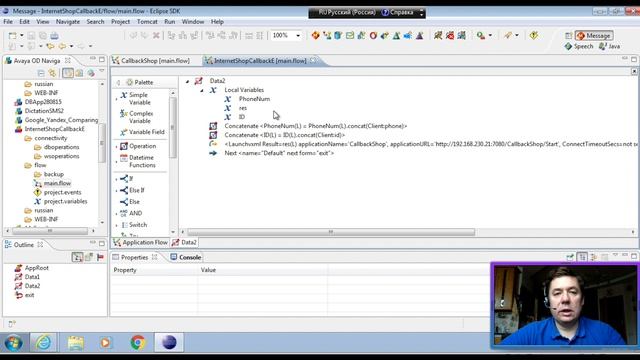Collapse the Palette panel arrow
640x360 pixels.
pyautogui.click(x=118, y=82)
